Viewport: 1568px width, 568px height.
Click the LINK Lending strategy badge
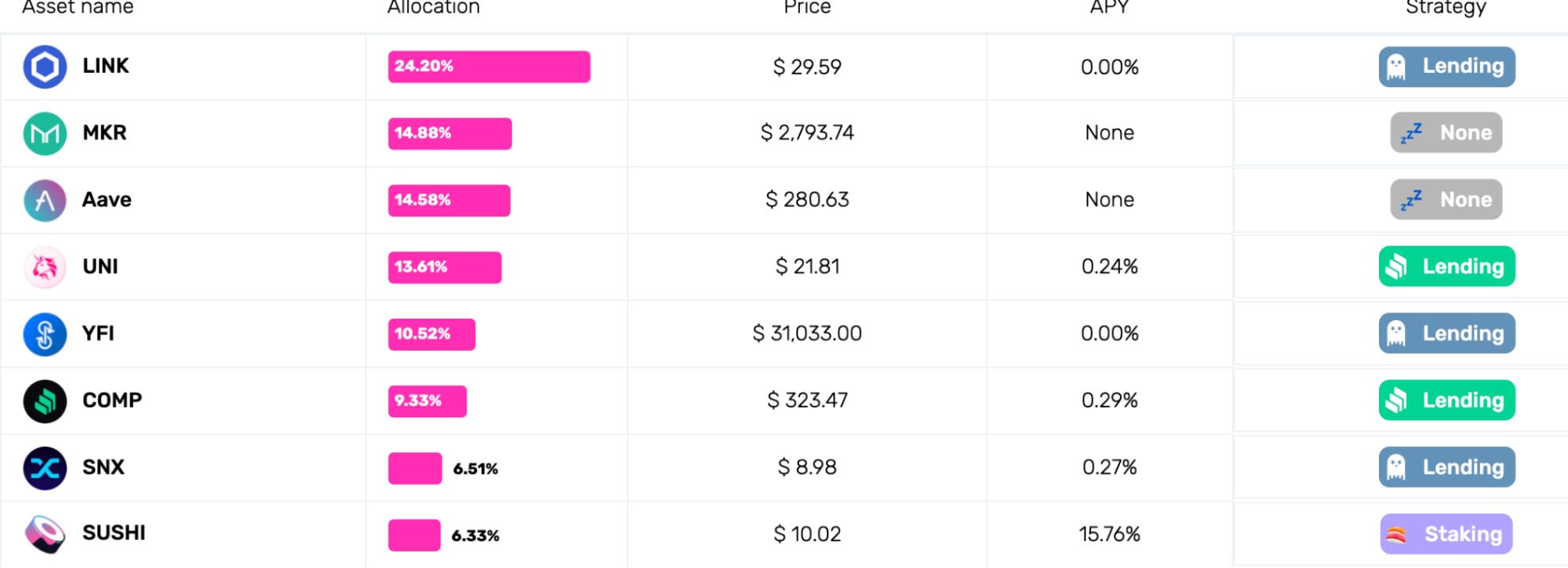tap(1446, 67)
